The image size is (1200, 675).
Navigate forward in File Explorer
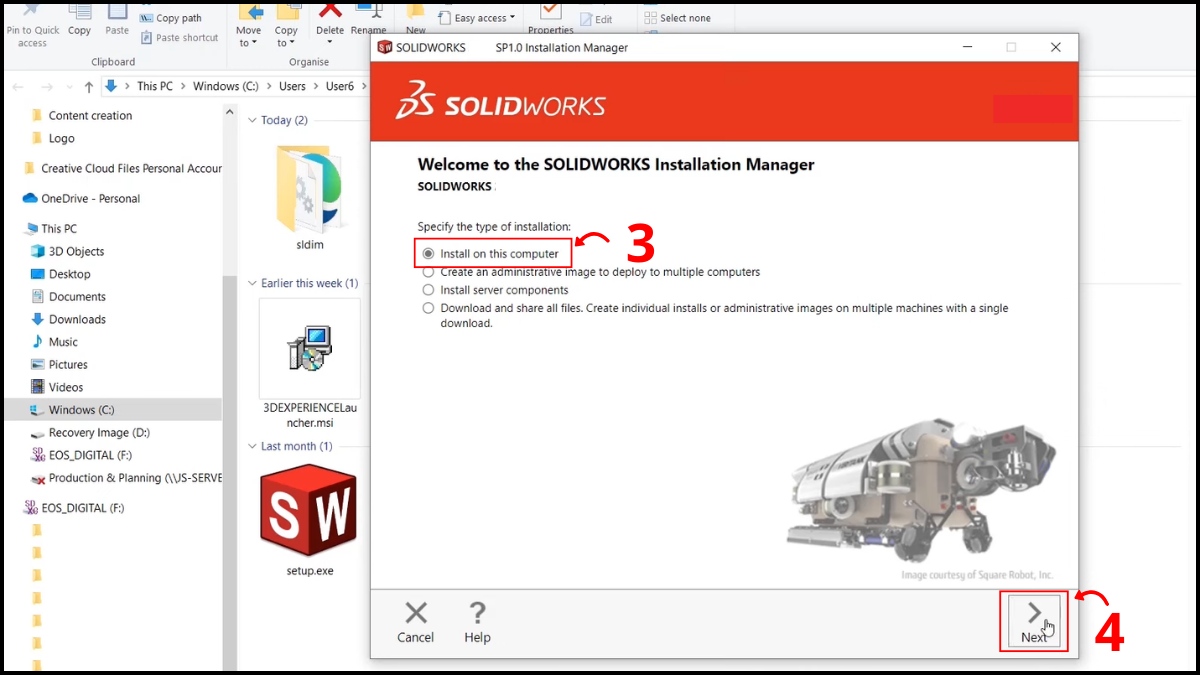tap(45, 87)
